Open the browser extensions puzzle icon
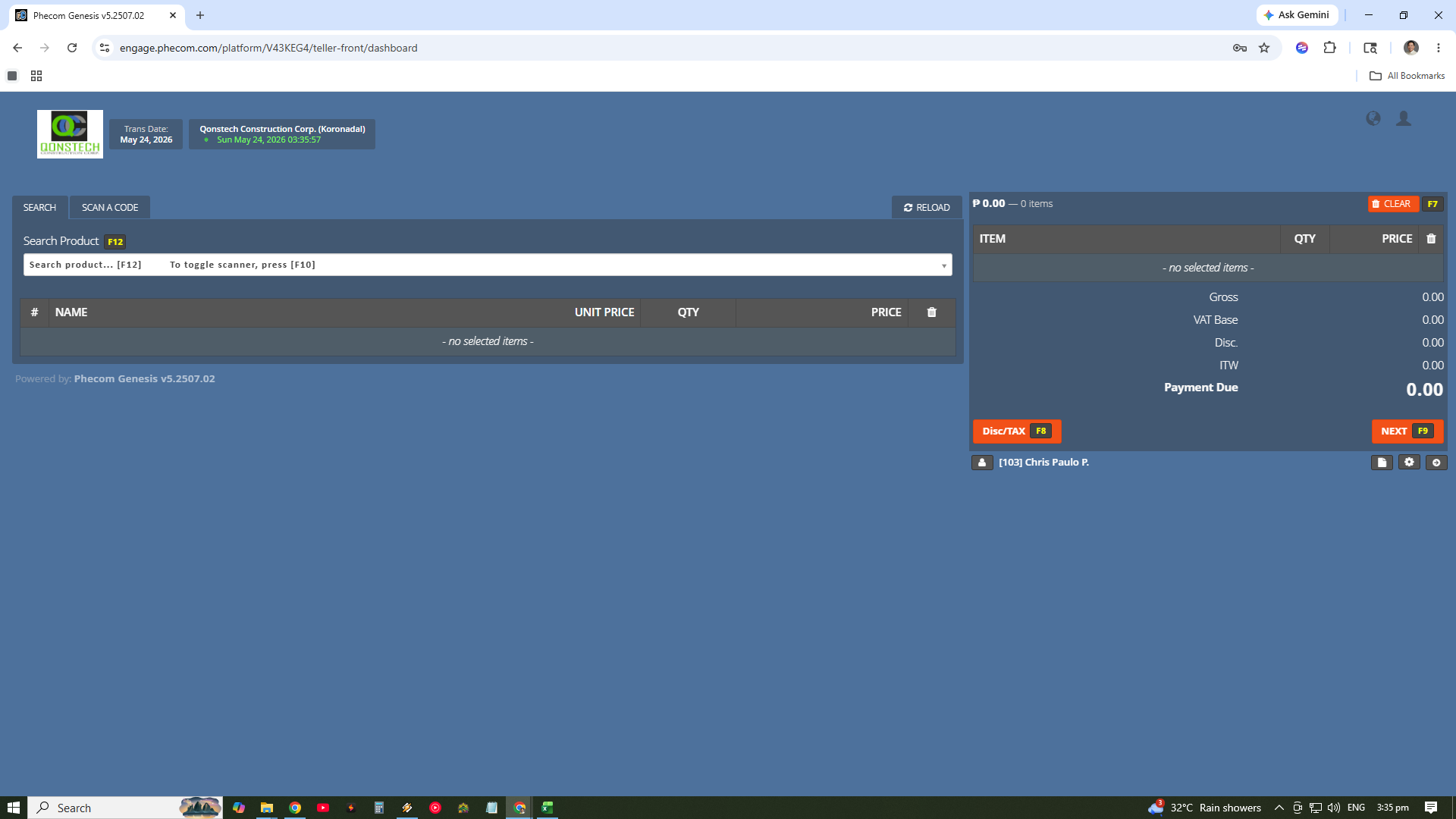 pyautogui.click(x=1329, y=48)
